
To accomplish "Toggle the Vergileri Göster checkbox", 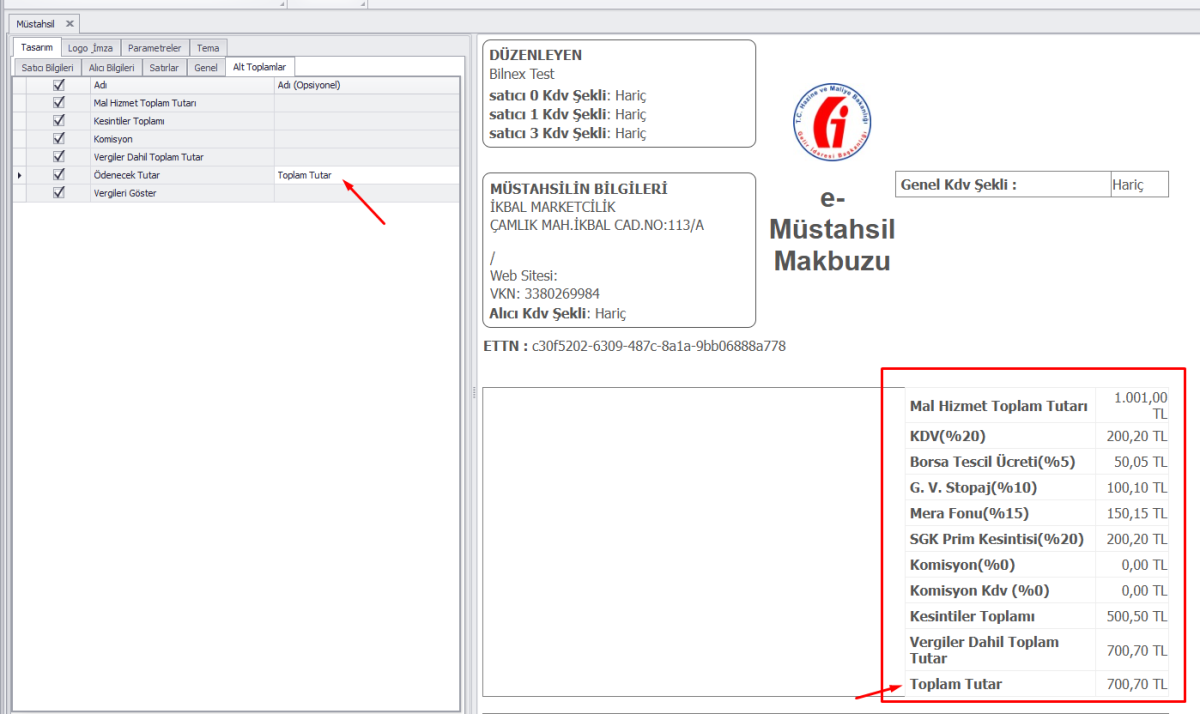I will point(59,193).
